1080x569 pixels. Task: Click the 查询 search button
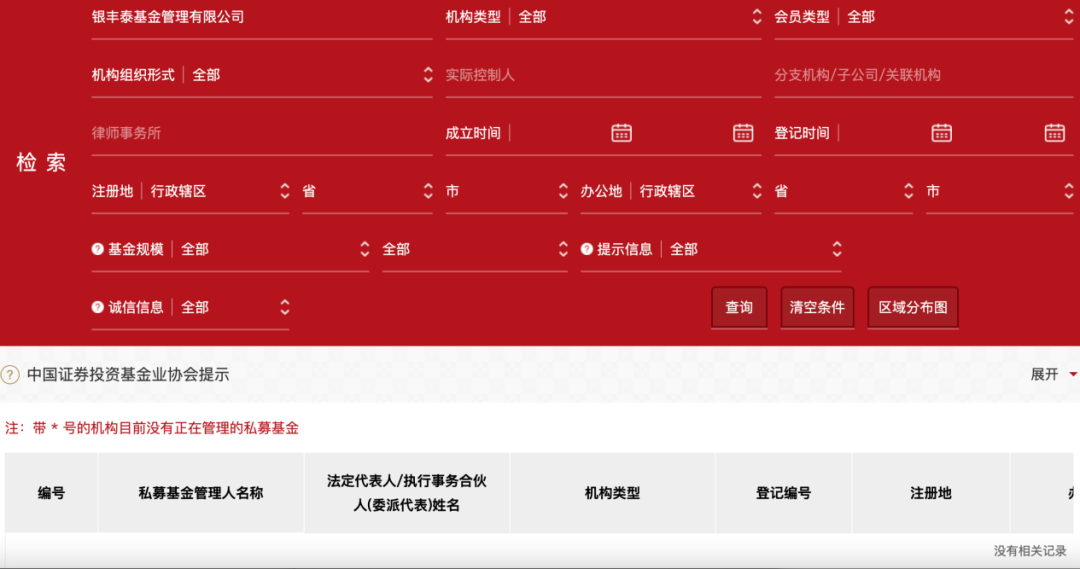(x=739, y=308)
